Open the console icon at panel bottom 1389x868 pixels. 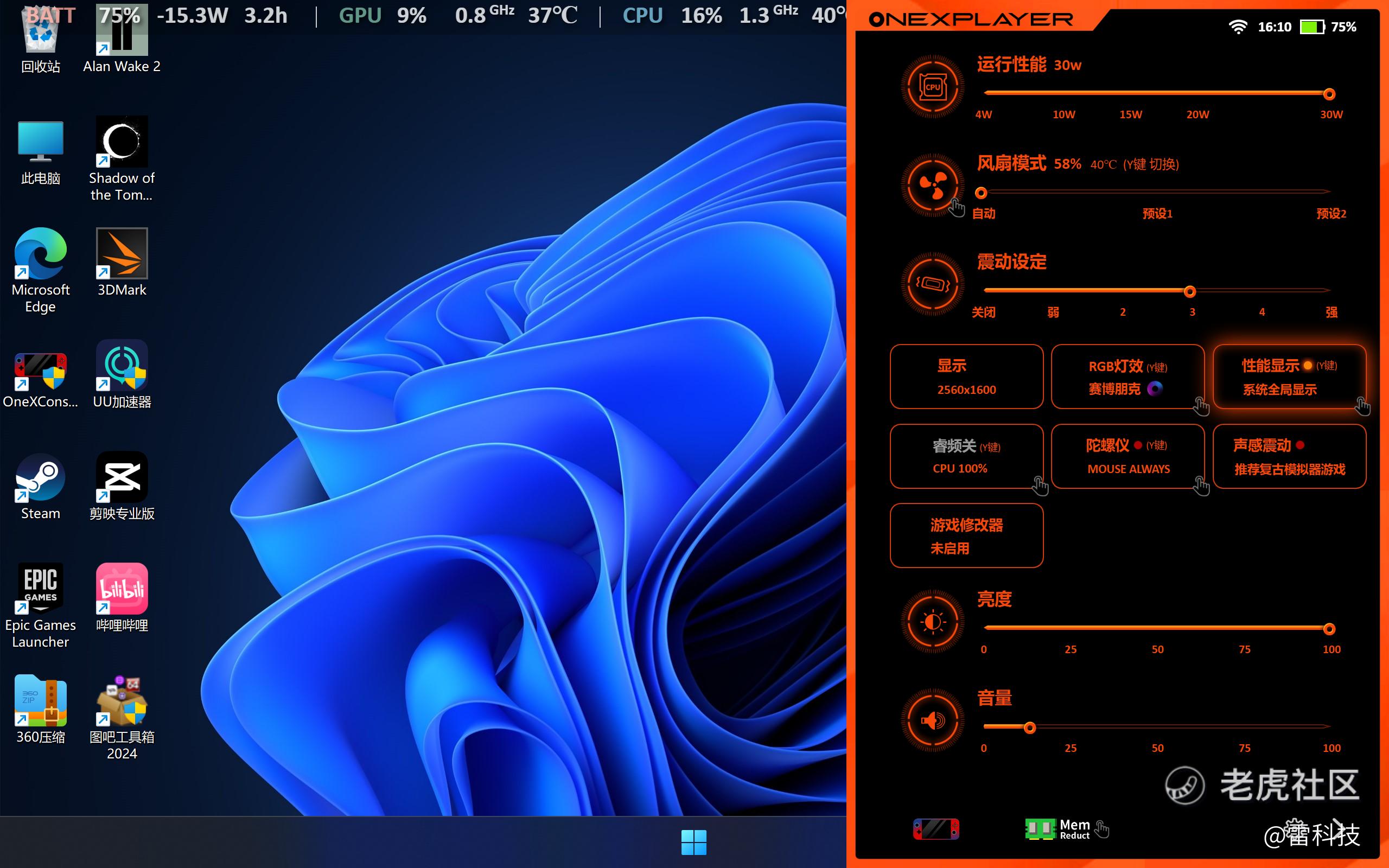pyautogui.click(x=936, y=829)
